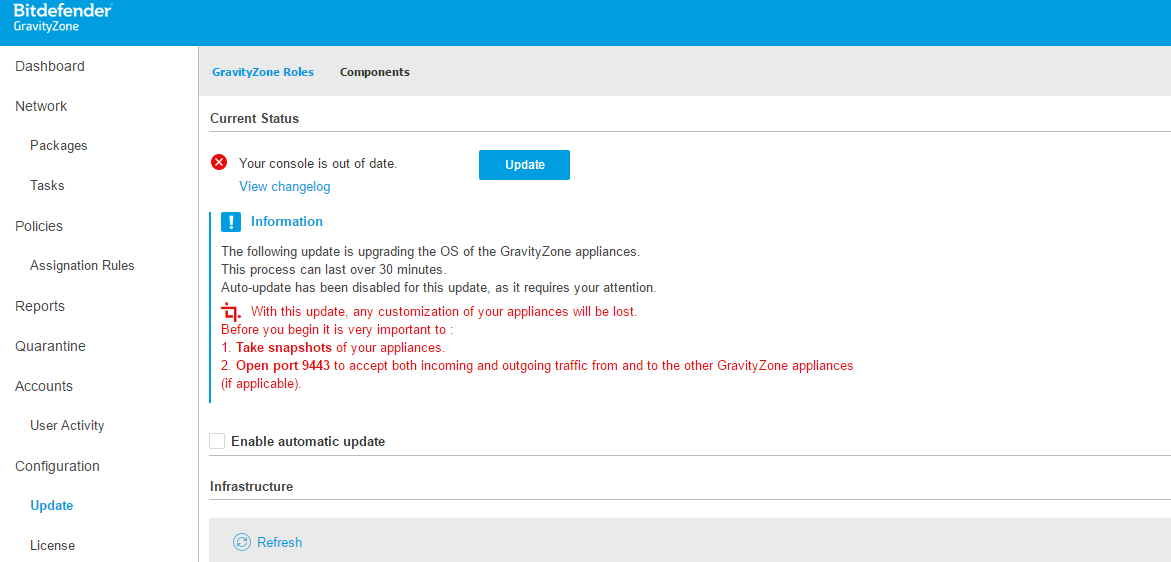This screenshot has width=1171, height=562.
Task: Click the red out-of-date error icon
Action: [x=219, y=162]
